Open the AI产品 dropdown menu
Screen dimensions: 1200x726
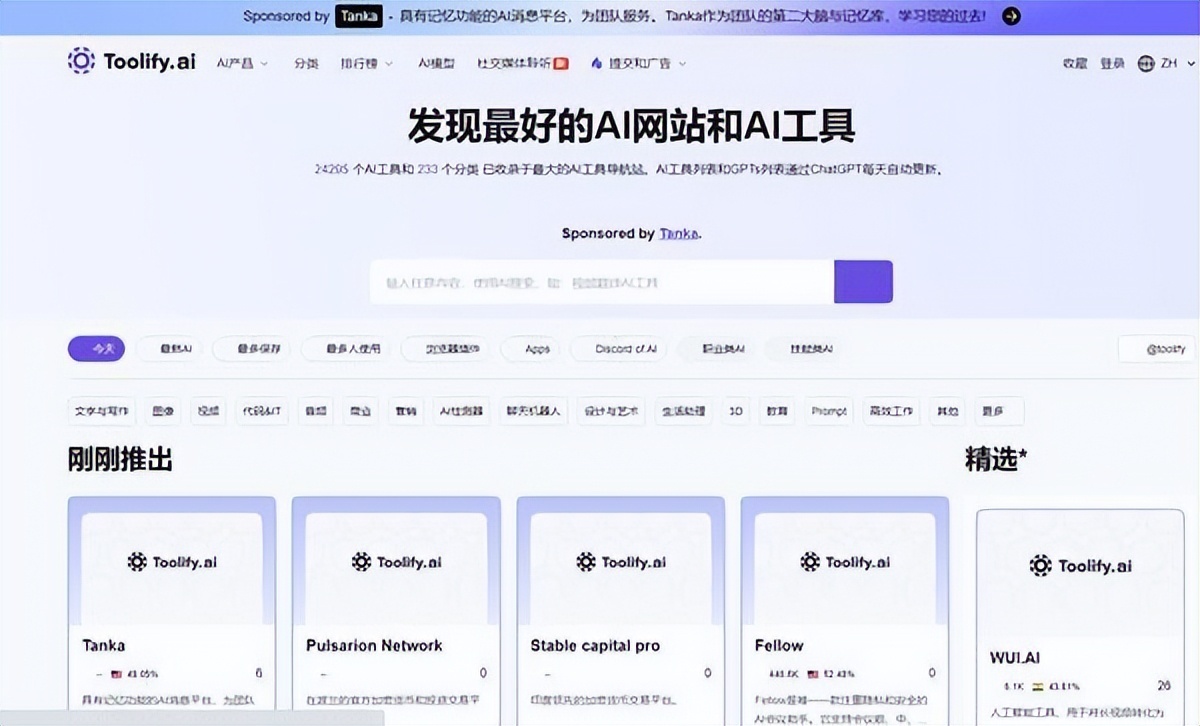coord(242,63)
